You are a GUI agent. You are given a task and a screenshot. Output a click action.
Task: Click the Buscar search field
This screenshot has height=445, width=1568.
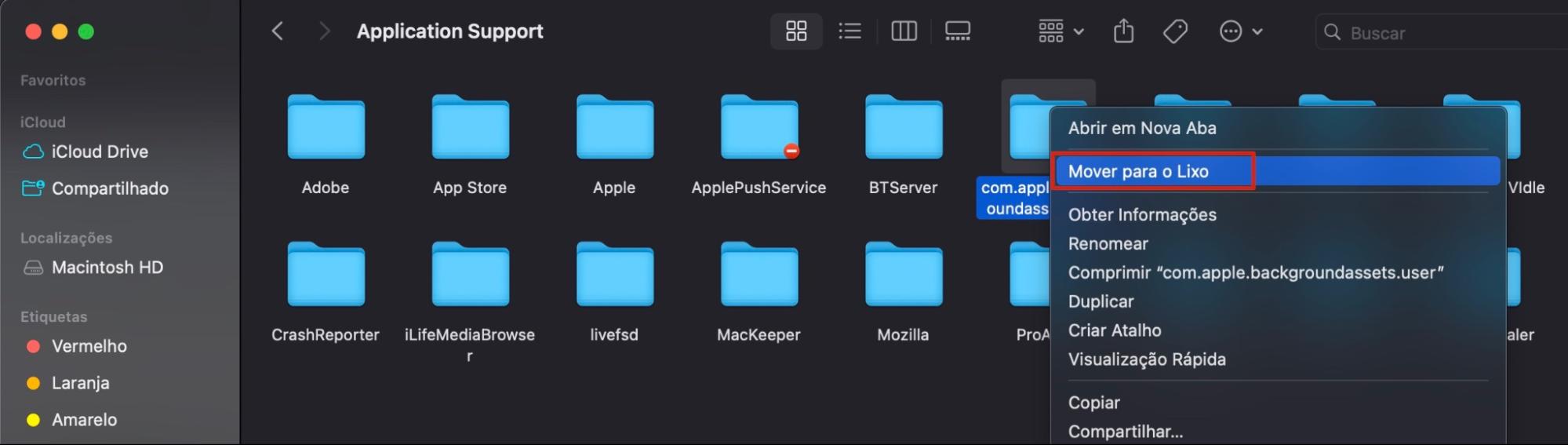pos(1442,33)
